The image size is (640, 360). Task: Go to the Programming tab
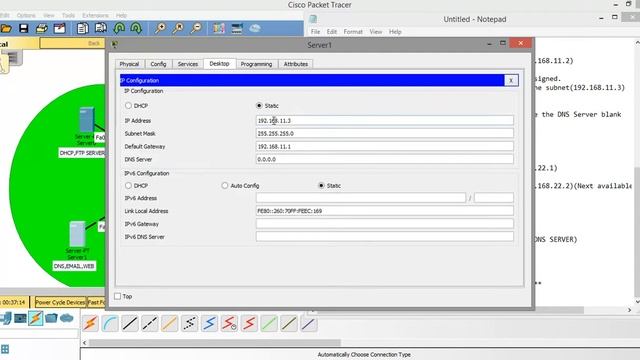click(256, 64)
